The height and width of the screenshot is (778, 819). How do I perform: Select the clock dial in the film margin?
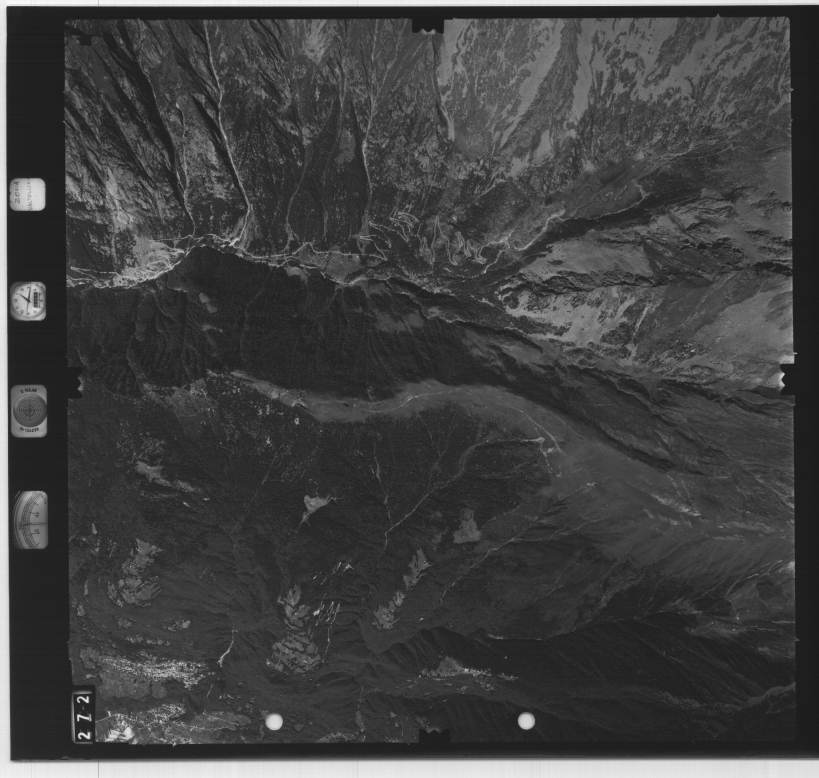28,301
